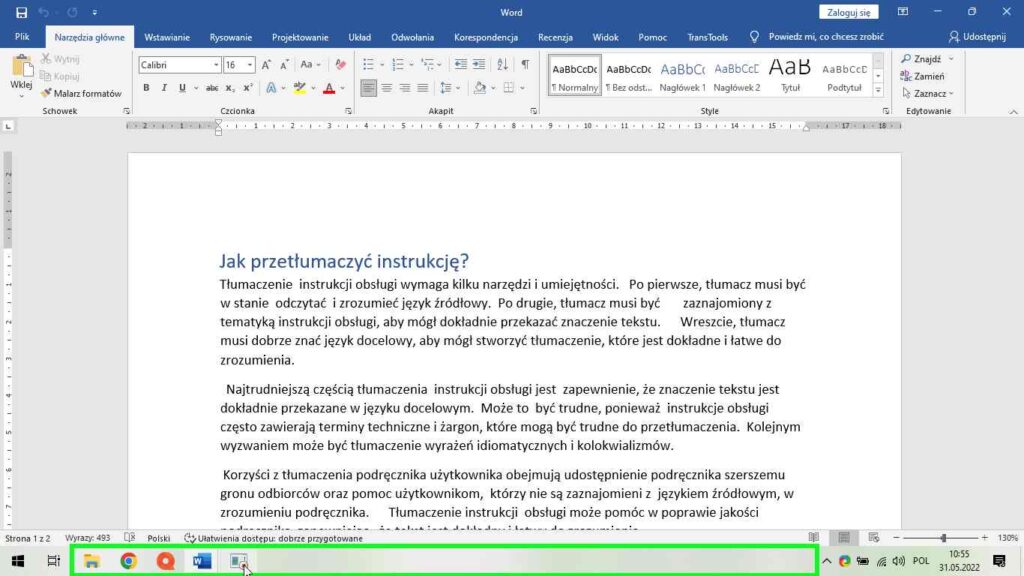The image size is (1024, 576).
Task: Apply strikethrough with the abc icon
Action: 211,88
